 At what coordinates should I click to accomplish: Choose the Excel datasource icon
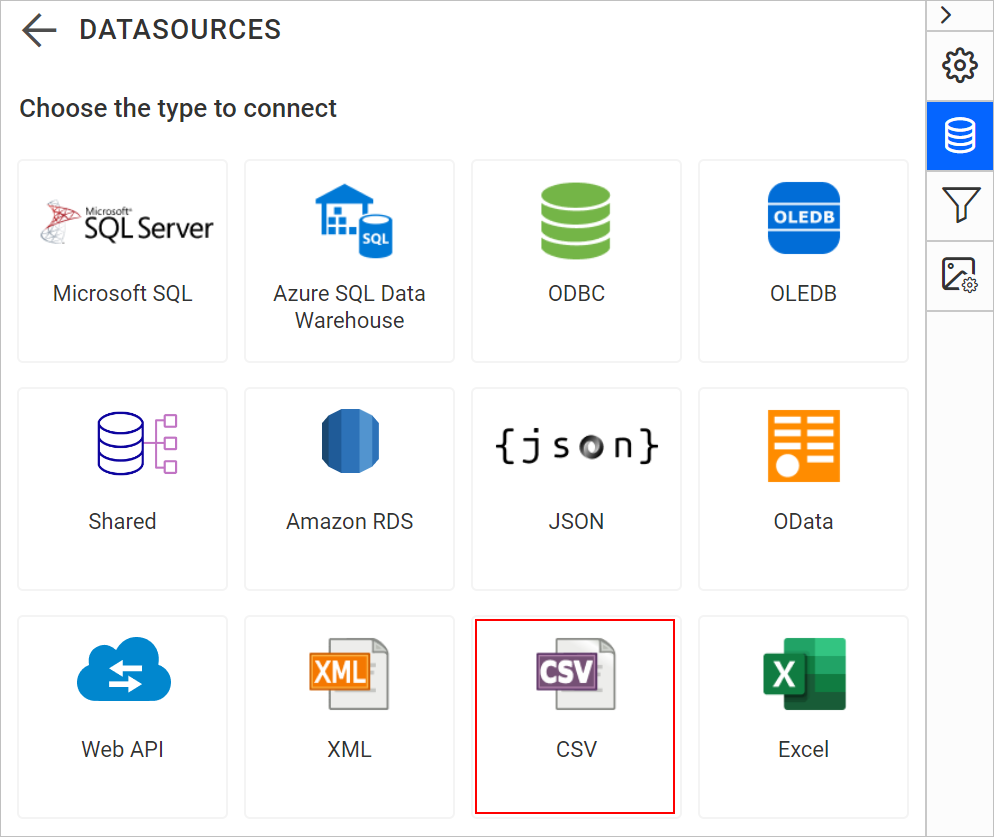tap(803, 673)
